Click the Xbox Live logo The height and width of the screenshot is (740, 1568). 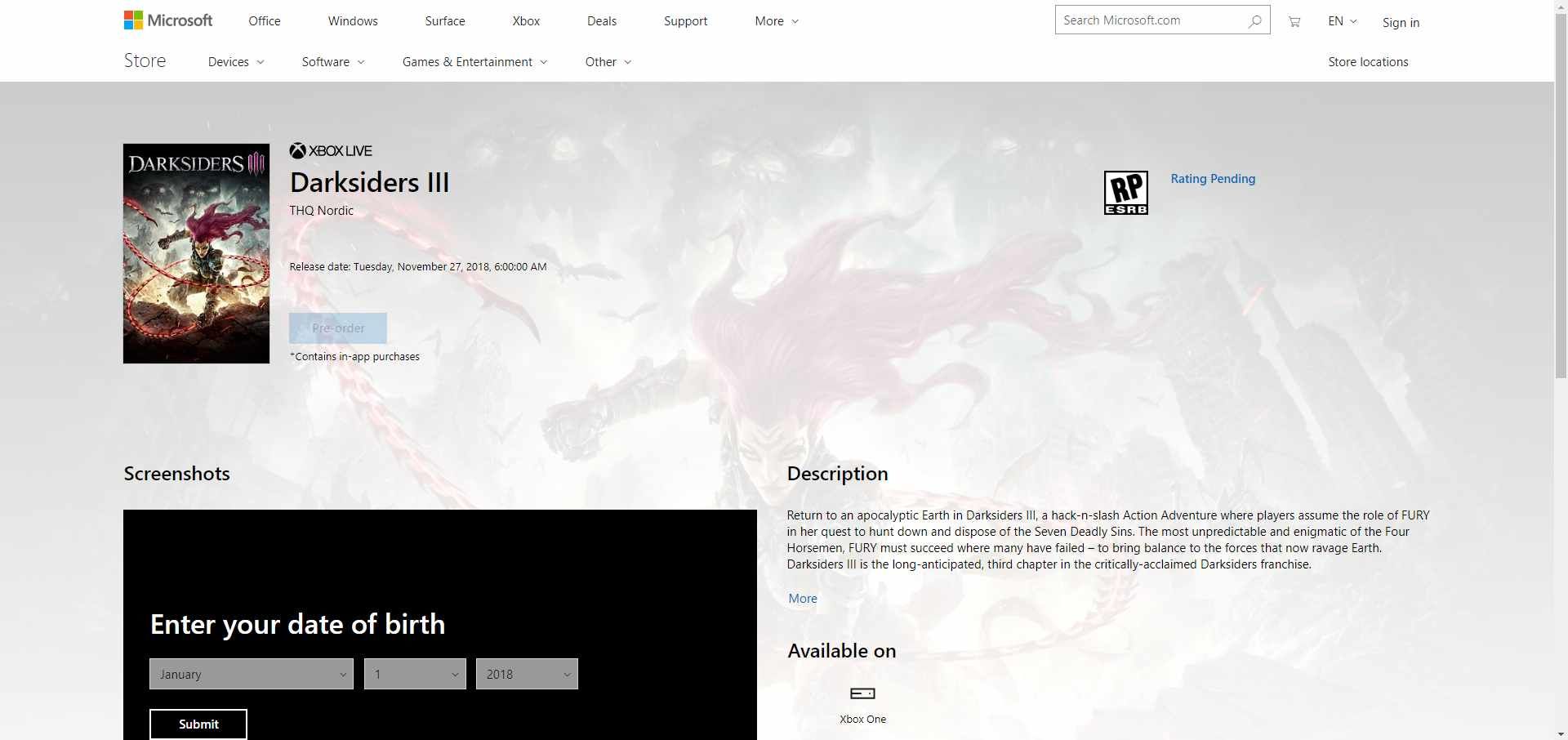point(331,151)
